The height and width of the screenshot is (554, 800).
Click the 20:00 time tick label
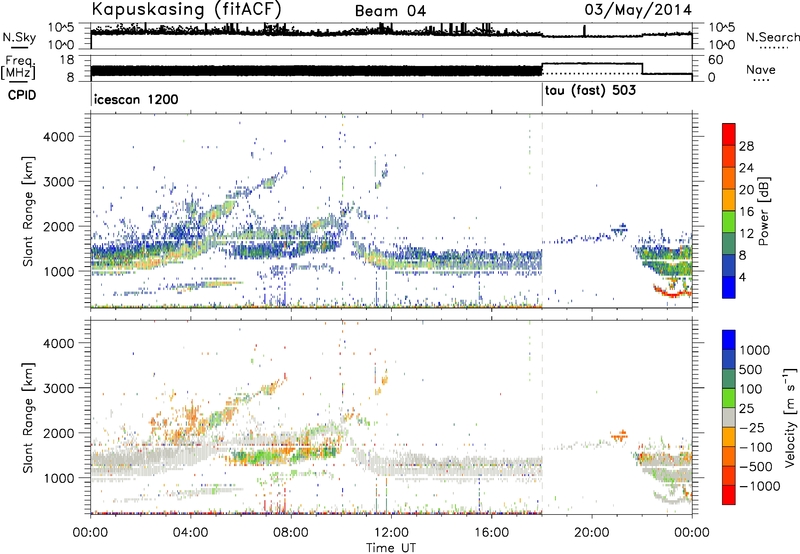(591, 533)
